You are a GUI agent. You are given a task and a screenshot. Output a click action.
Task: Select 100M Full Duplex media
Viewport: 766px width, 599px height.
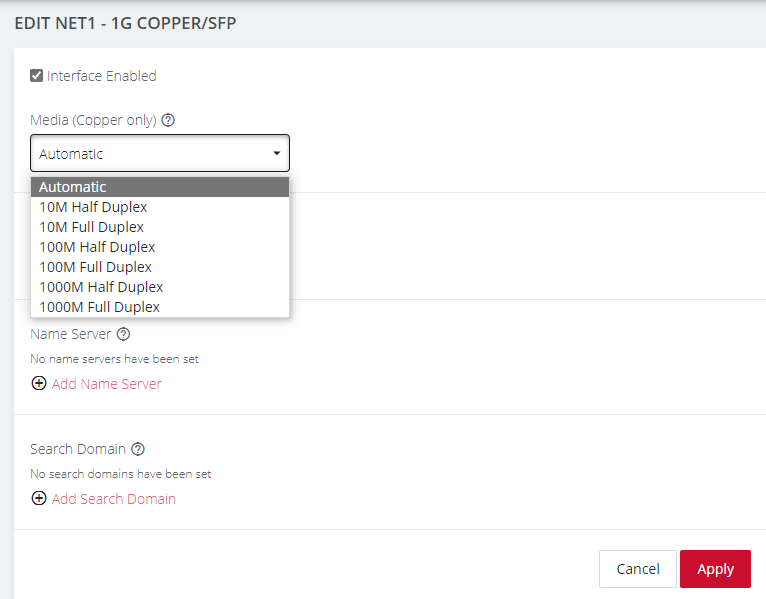[x=95, y=267]
